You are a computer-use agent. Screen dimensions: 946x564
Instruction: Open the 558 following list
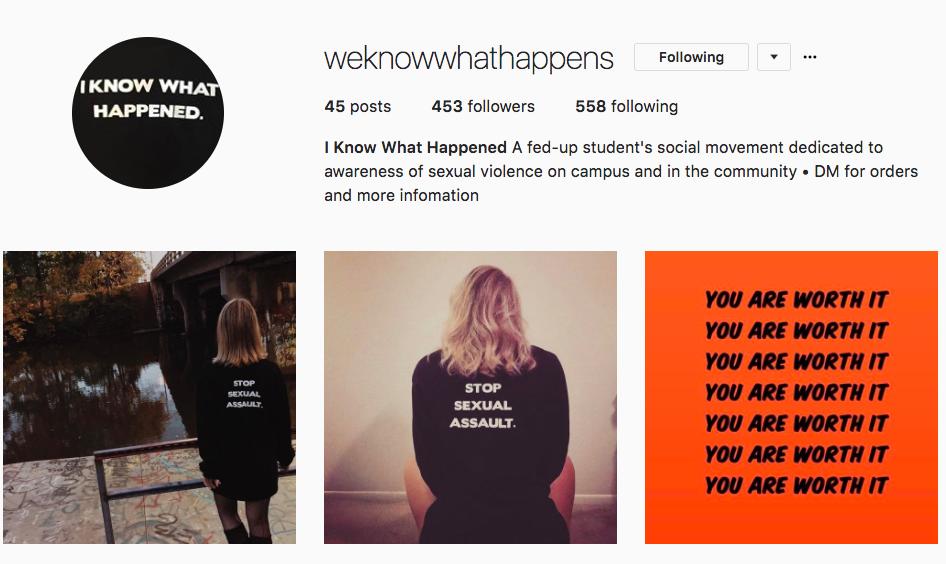[x=626, y=106]
